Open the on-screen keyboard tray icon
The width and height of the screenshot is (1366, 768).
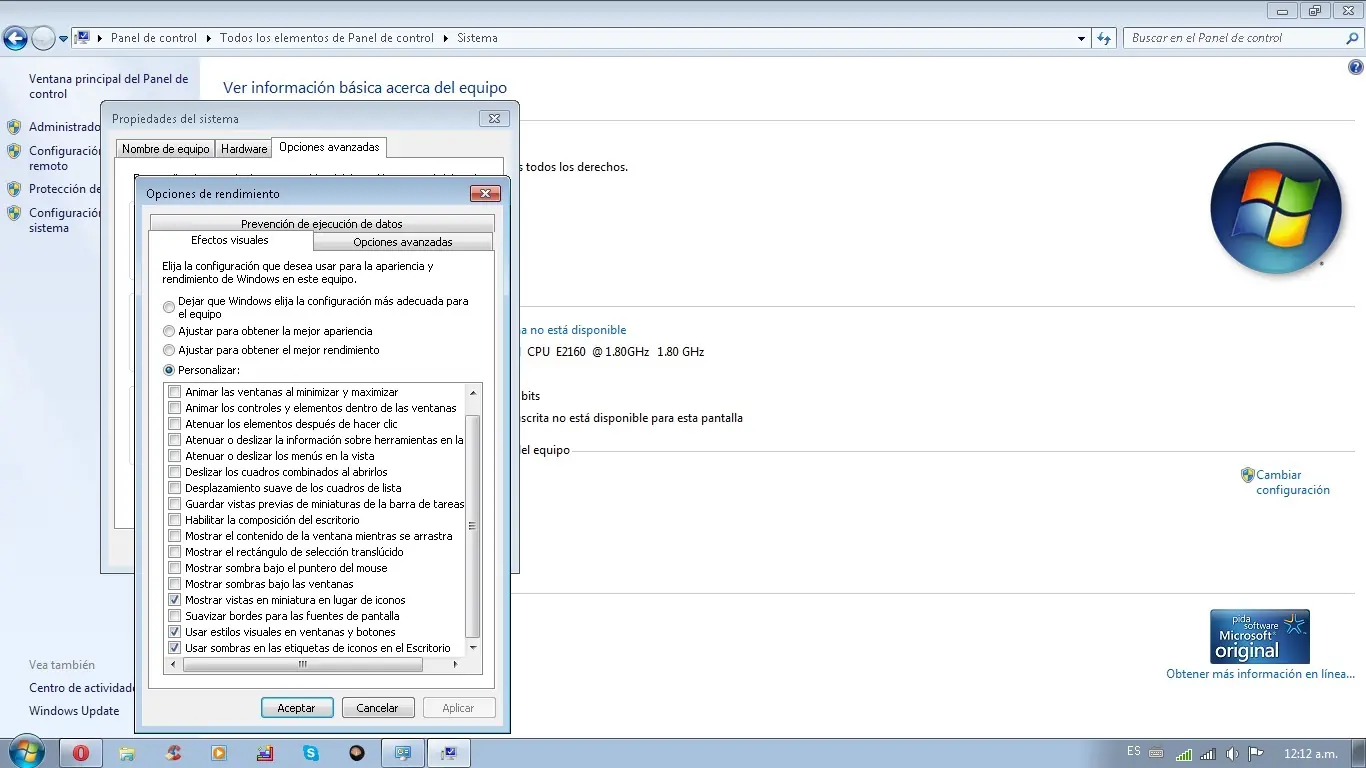pyautogui.click(x=1156, y=753)
